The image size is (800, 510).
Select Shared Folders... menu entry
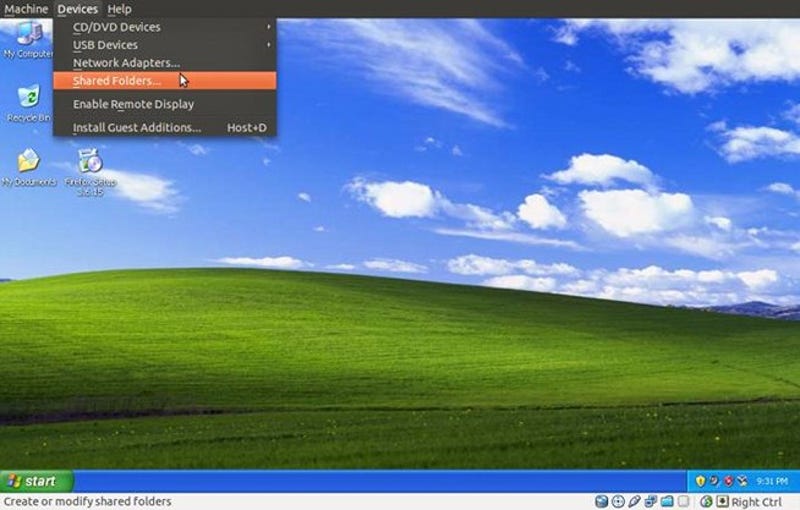(x=165, y=81)
